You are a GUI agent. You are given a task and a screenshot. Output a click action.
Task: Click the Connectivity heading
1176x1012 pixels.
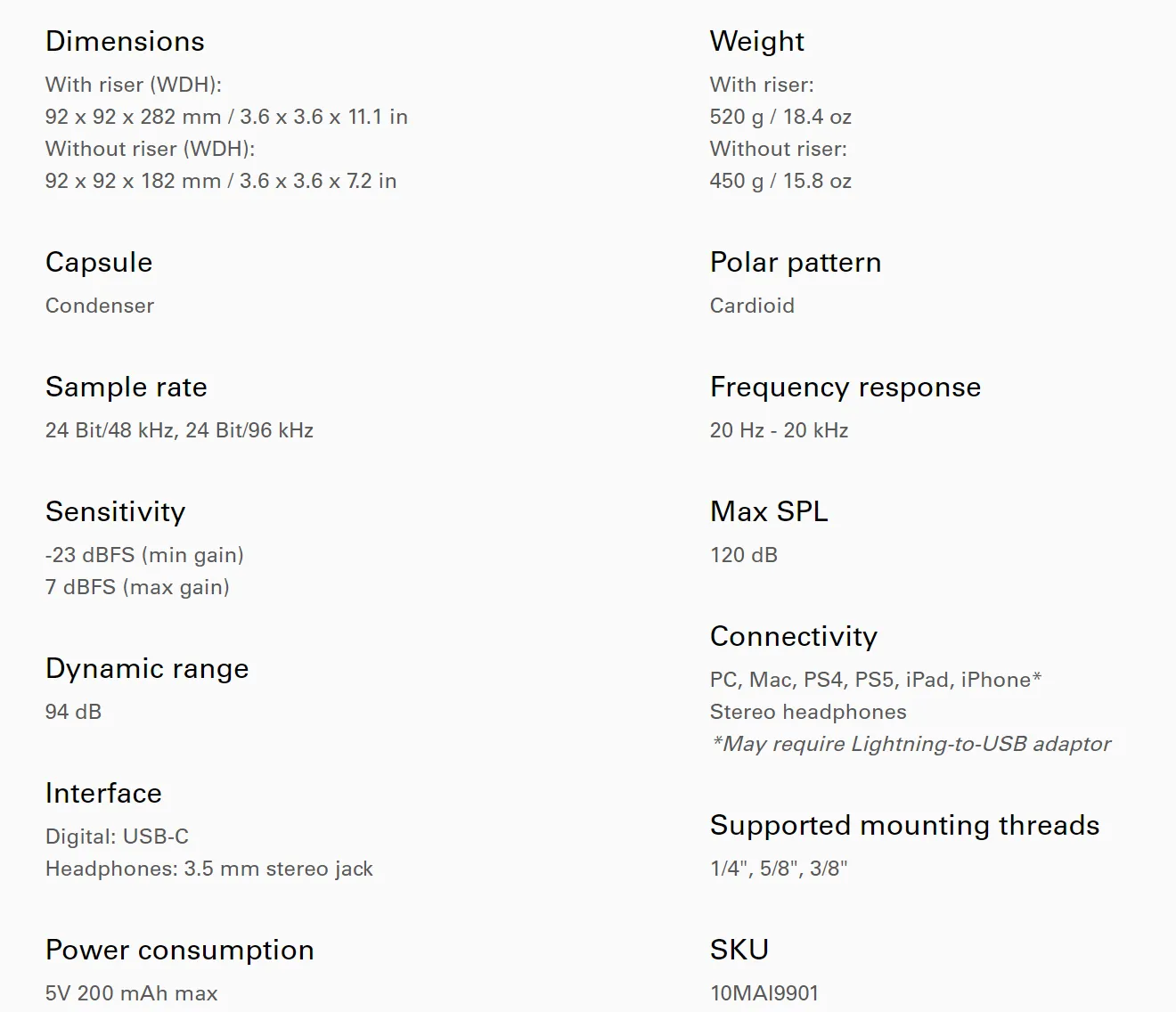click(794, 637)
